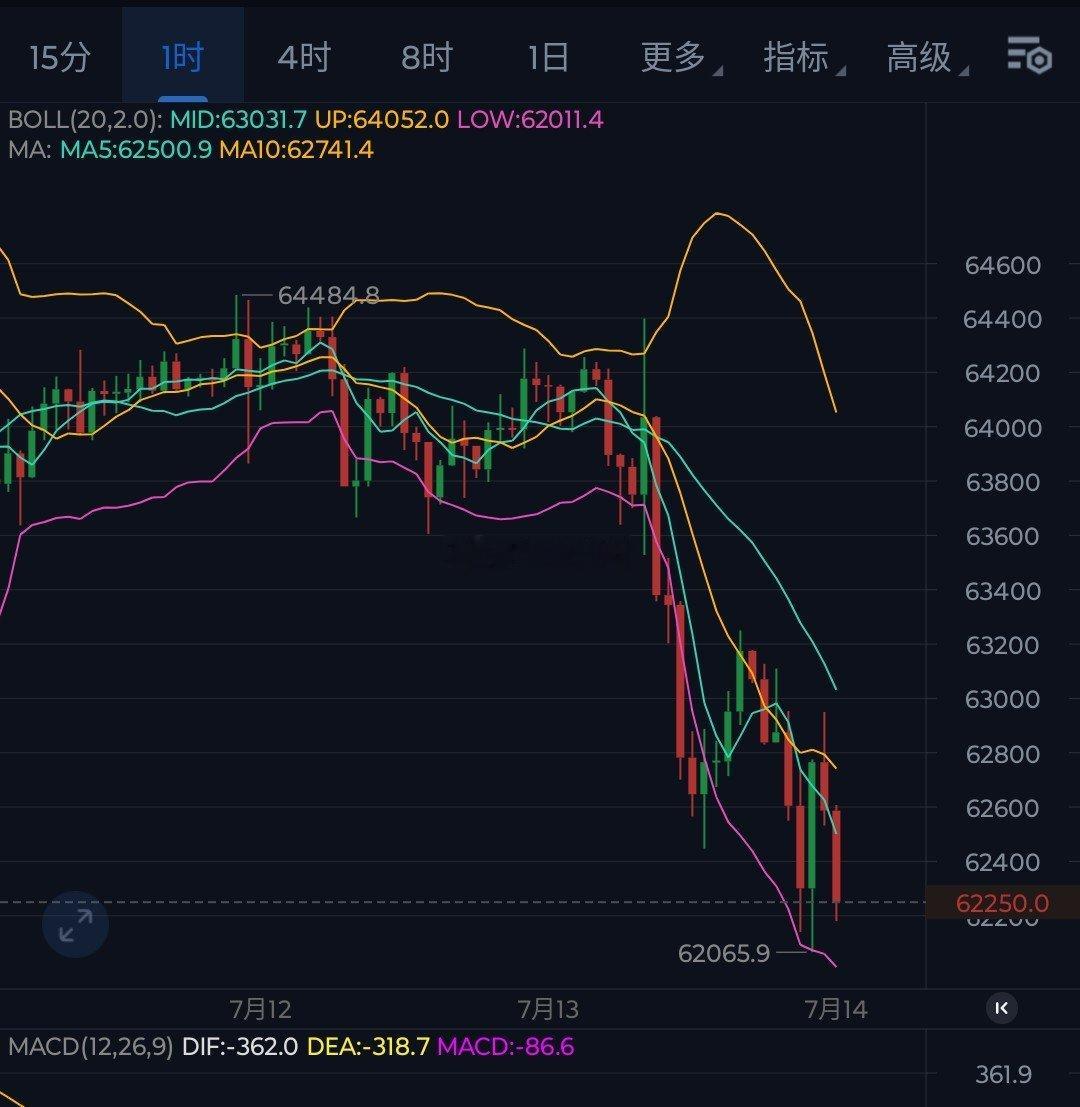Open the chart settings gear icon
Viewport: 1080px width, 1107px height.
[1029, 55]
